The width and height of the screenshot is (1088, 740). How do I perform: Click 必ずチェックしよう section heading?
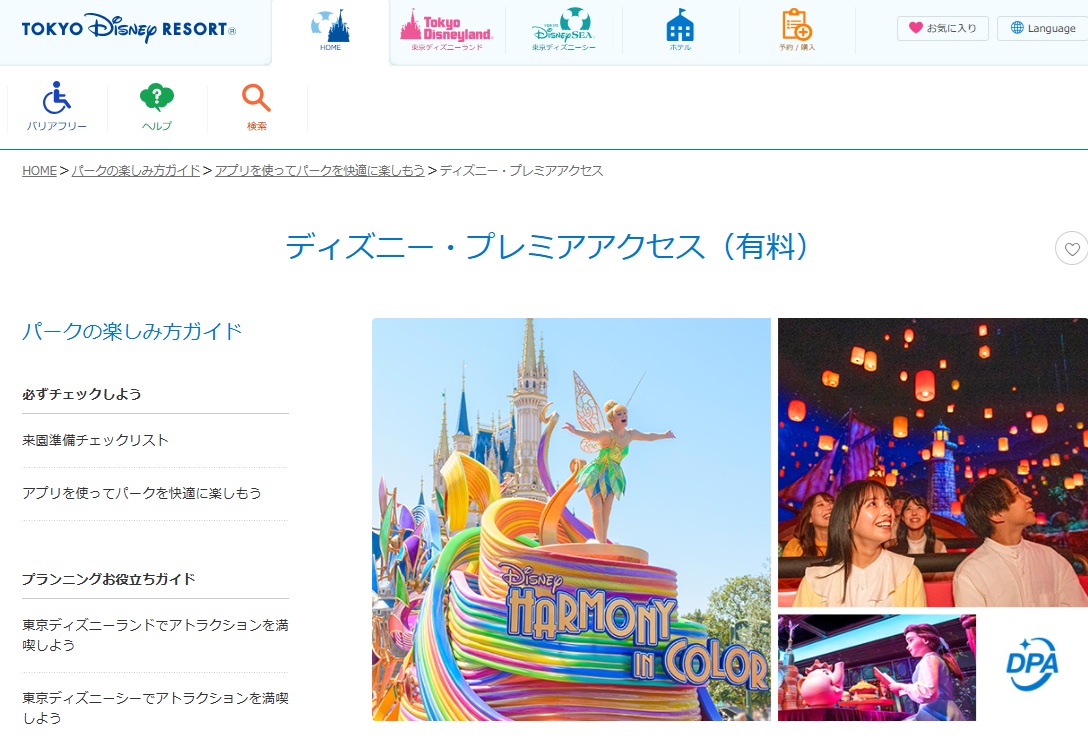(x=82, y=394)
